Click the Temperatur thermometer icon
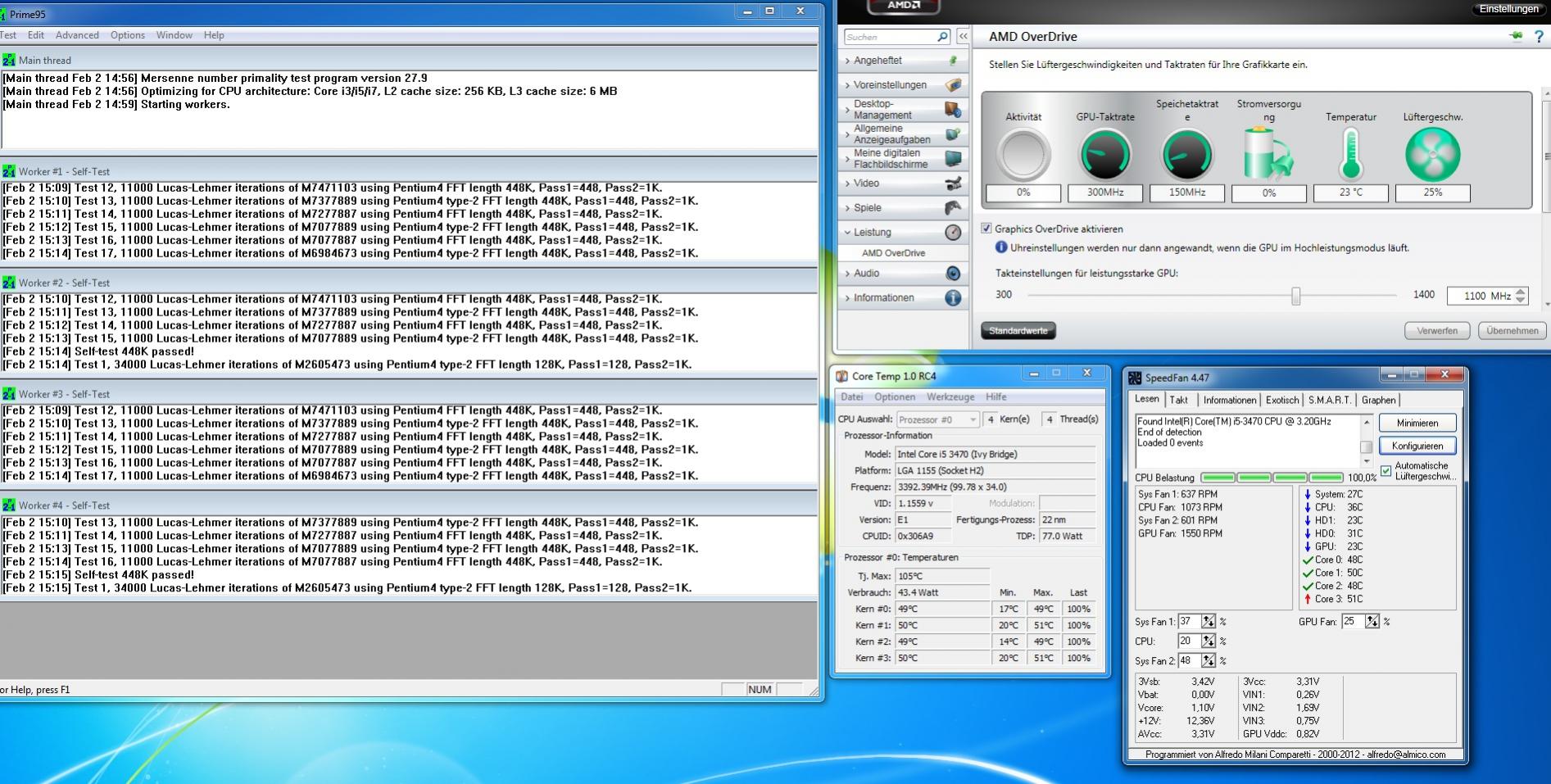 pyautogui.click(x=1350, y=155)
